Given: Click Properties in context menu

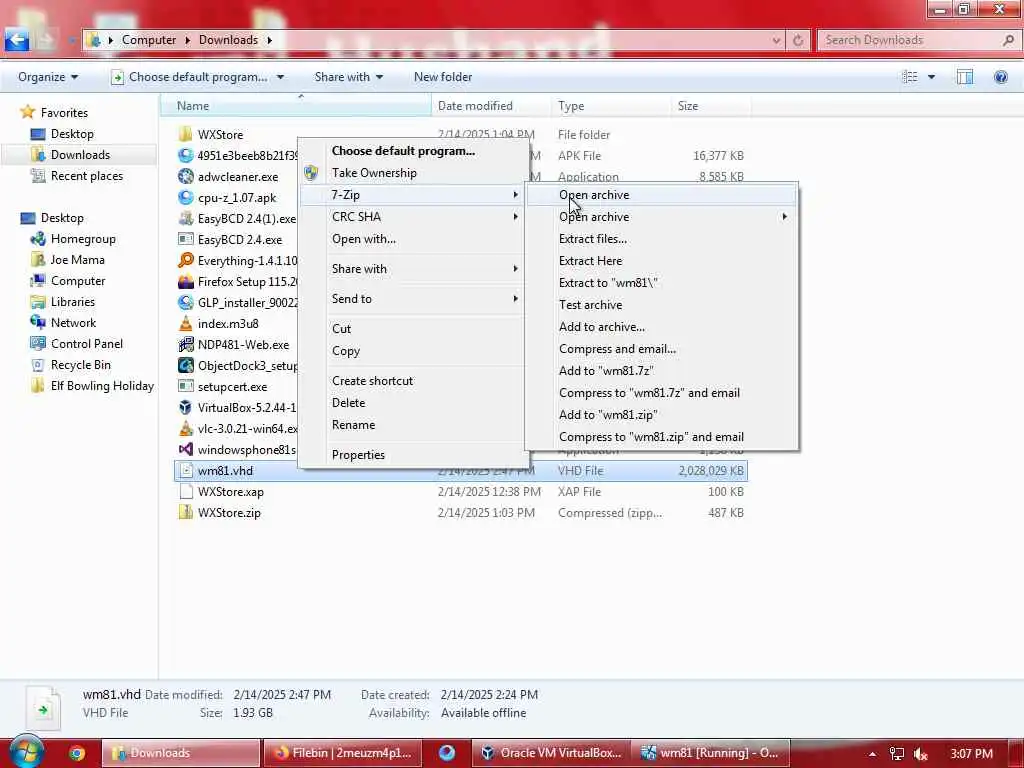Looking at the screenshot, I should click(358, 455).
